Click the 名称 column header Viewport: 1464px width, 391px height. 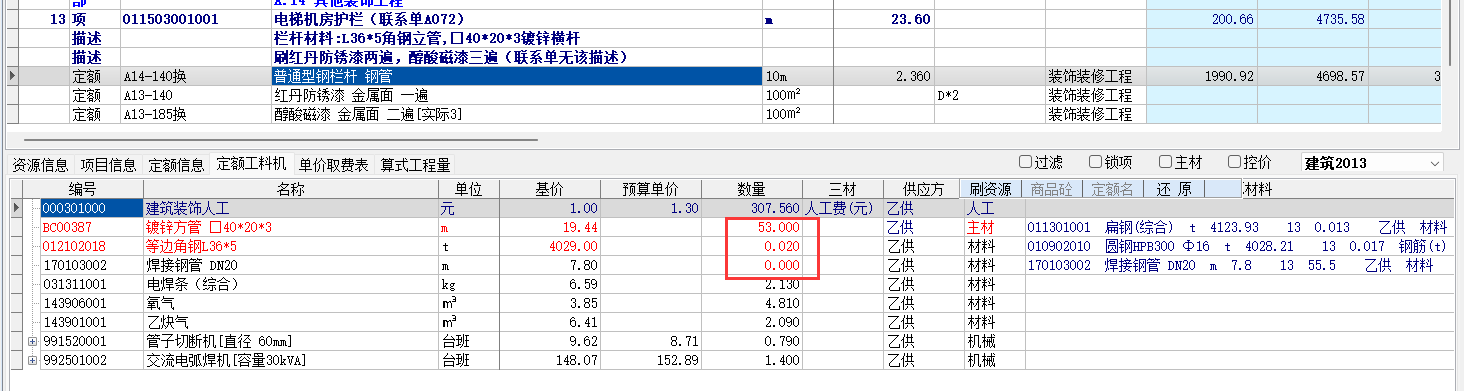click(291, 189)
